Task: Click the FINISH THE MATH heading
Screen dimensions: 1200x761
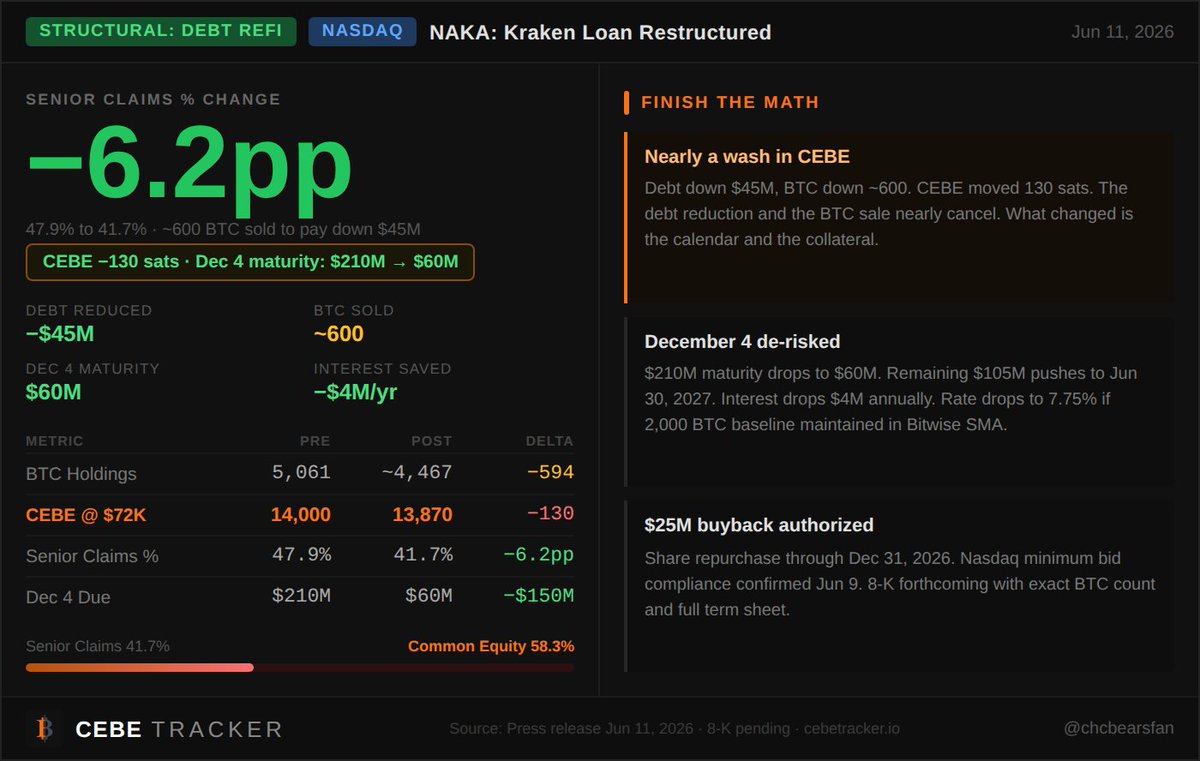Action: [730, 102]
